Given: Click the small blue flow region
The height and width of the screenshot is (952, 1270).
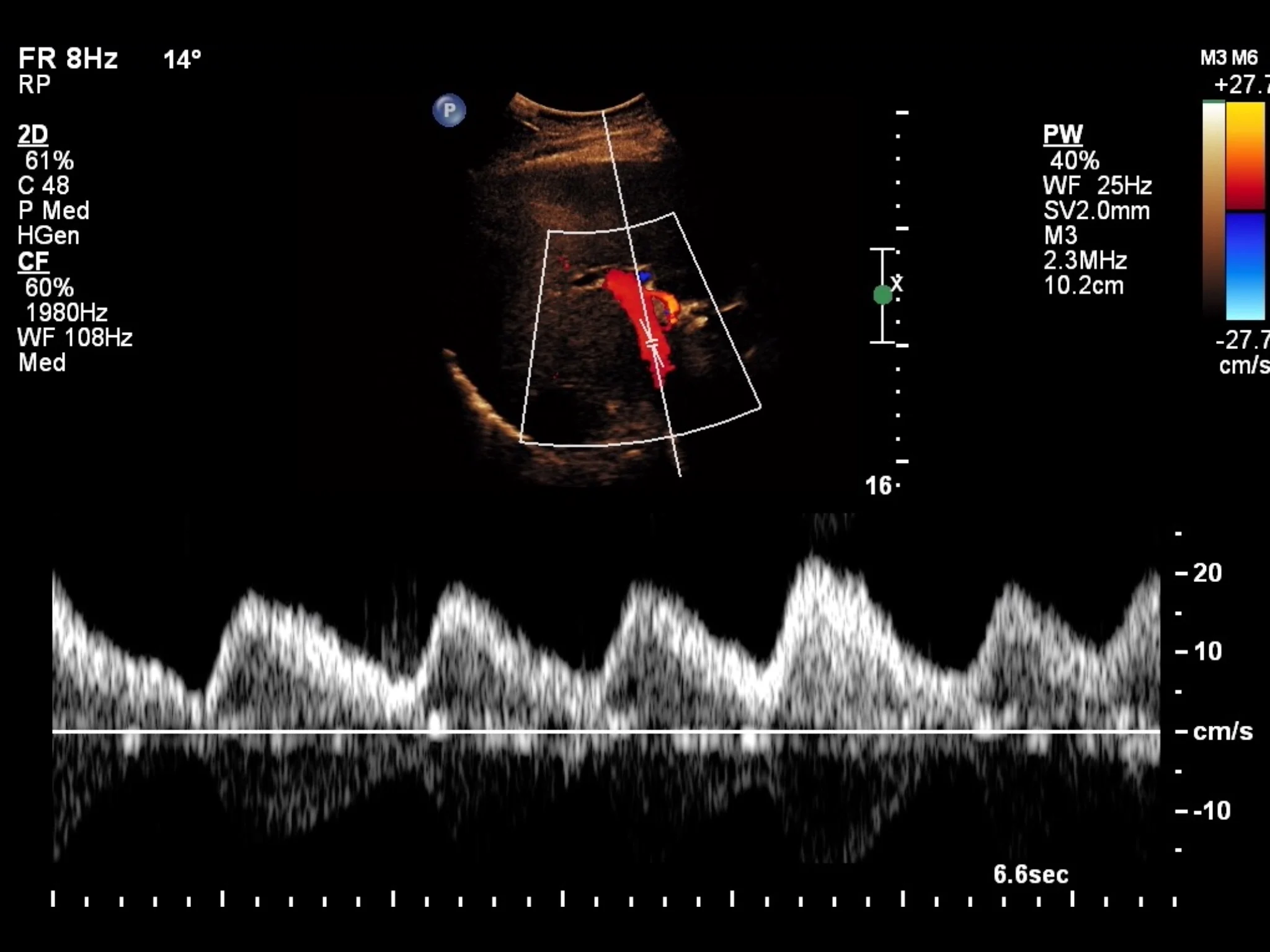Looking at the screenshot, I should 645,276.
